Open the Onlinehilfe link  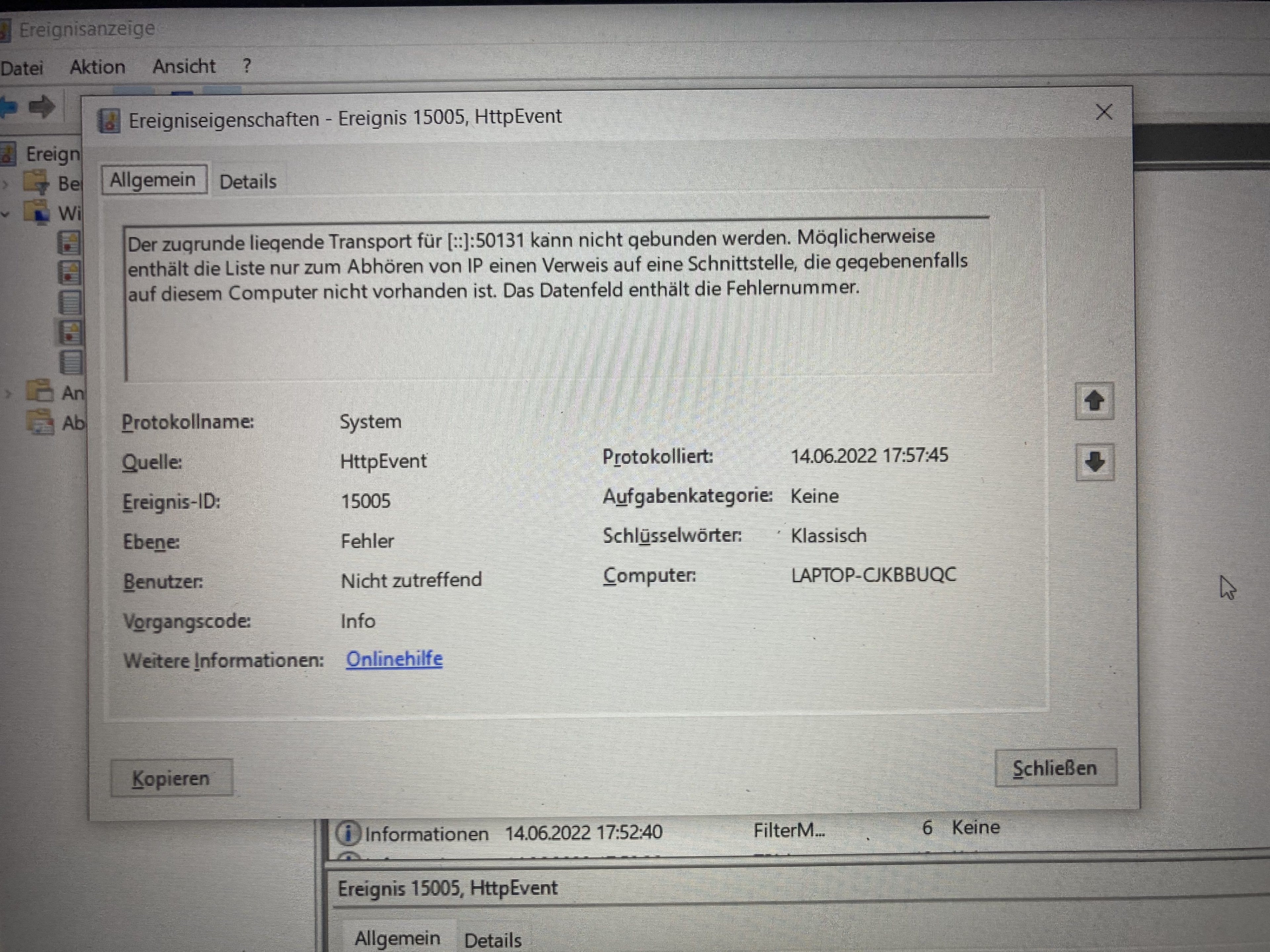[x=394, y=659]
